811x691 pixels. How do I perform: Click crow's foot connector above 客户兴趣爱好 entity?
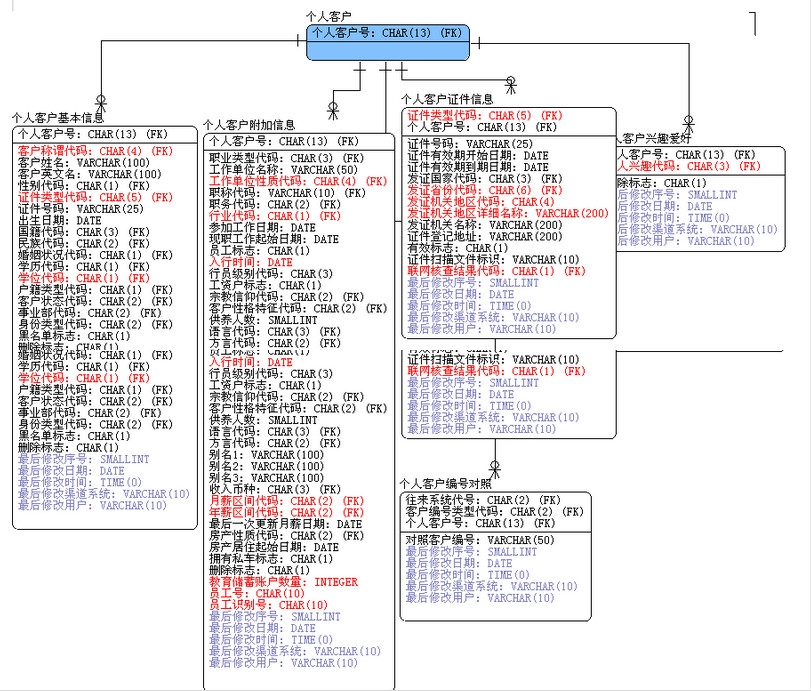pyautogui.click(x=688, y=123)
